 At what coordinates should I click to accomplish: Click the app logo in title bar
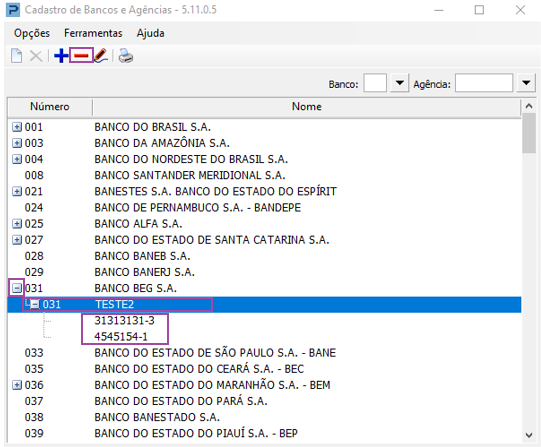tap(13, 10)
